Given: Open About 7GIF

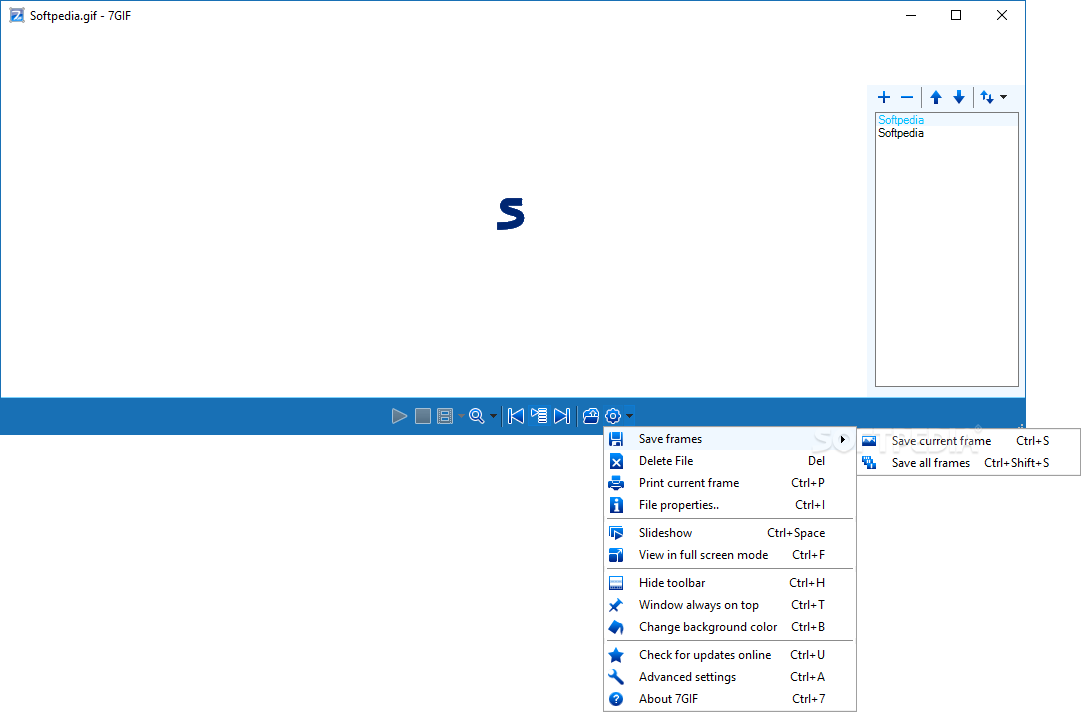Looking at the screenshot, I should 729,699.
